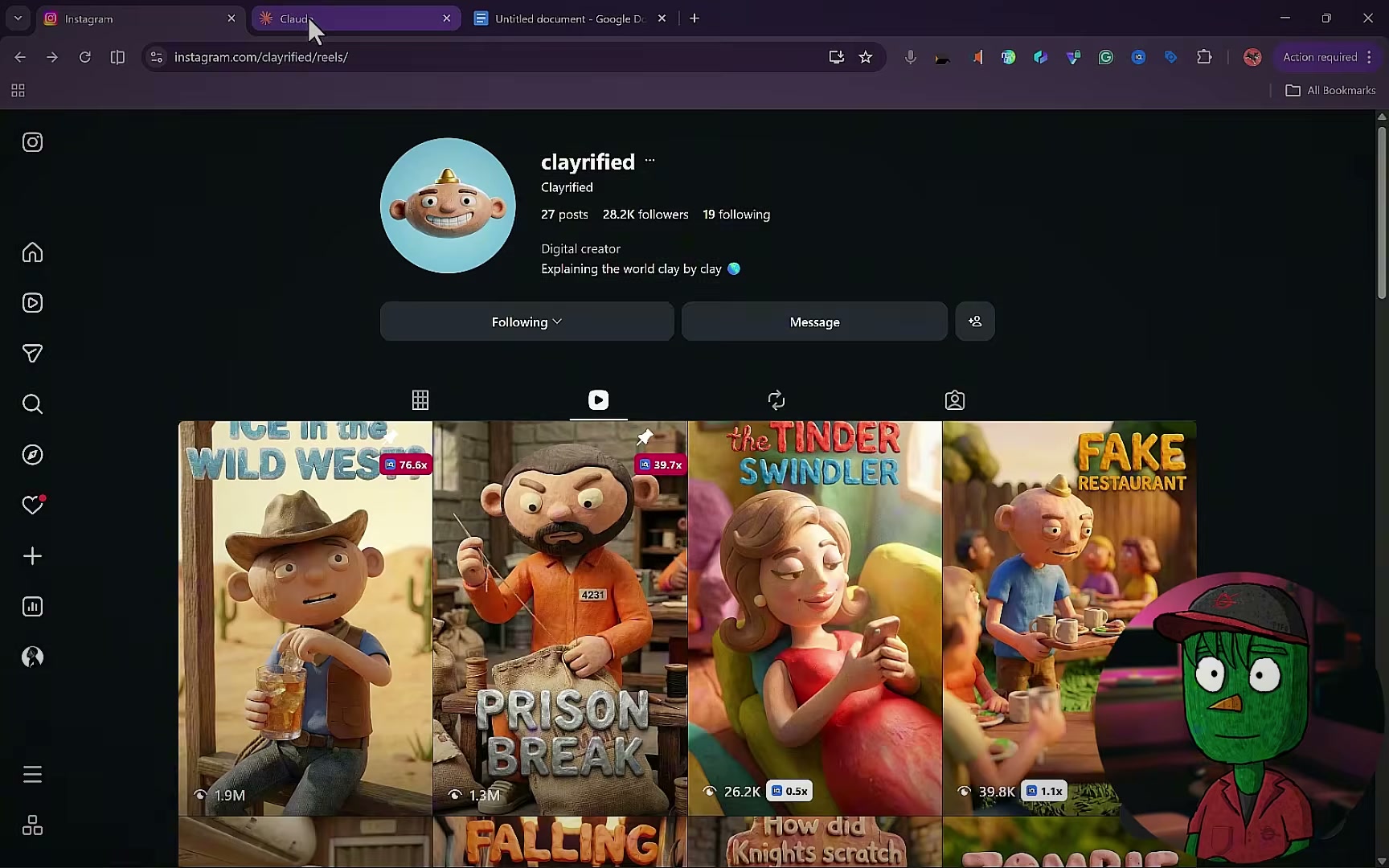The width and height of the screenshot is (1389, 868).
Task: Go back to the previous page
Action: click(20, 57)
